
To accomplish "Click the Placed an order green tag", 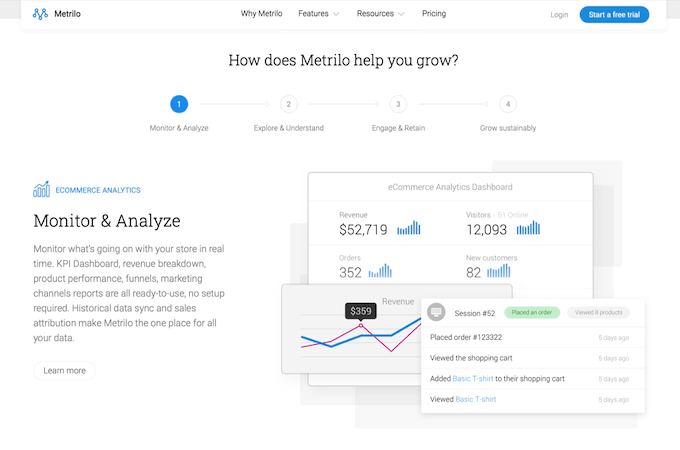I will tap(532, 313).
